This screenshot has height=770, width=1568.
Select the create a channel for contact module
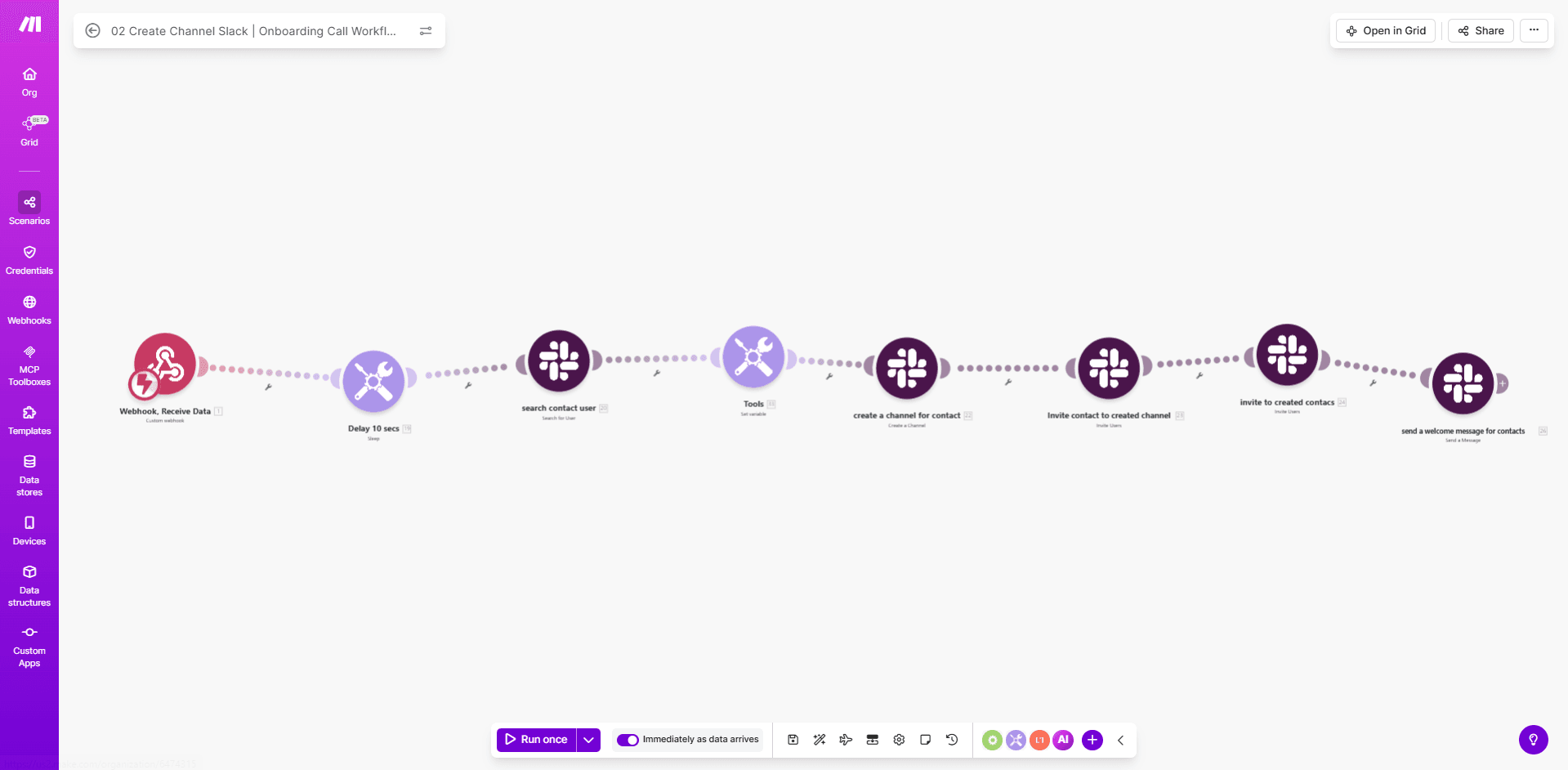click(907, 368)
